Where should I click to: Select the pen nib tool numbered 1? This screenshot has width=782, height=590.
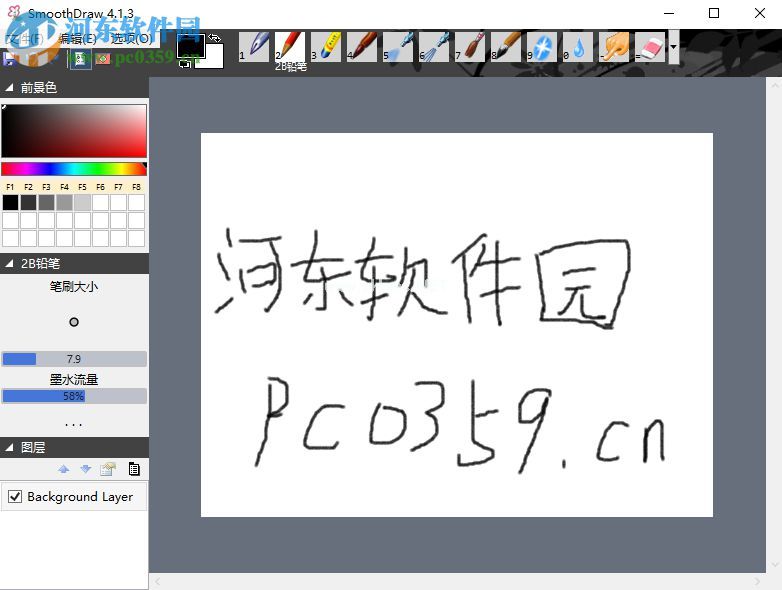254,47
